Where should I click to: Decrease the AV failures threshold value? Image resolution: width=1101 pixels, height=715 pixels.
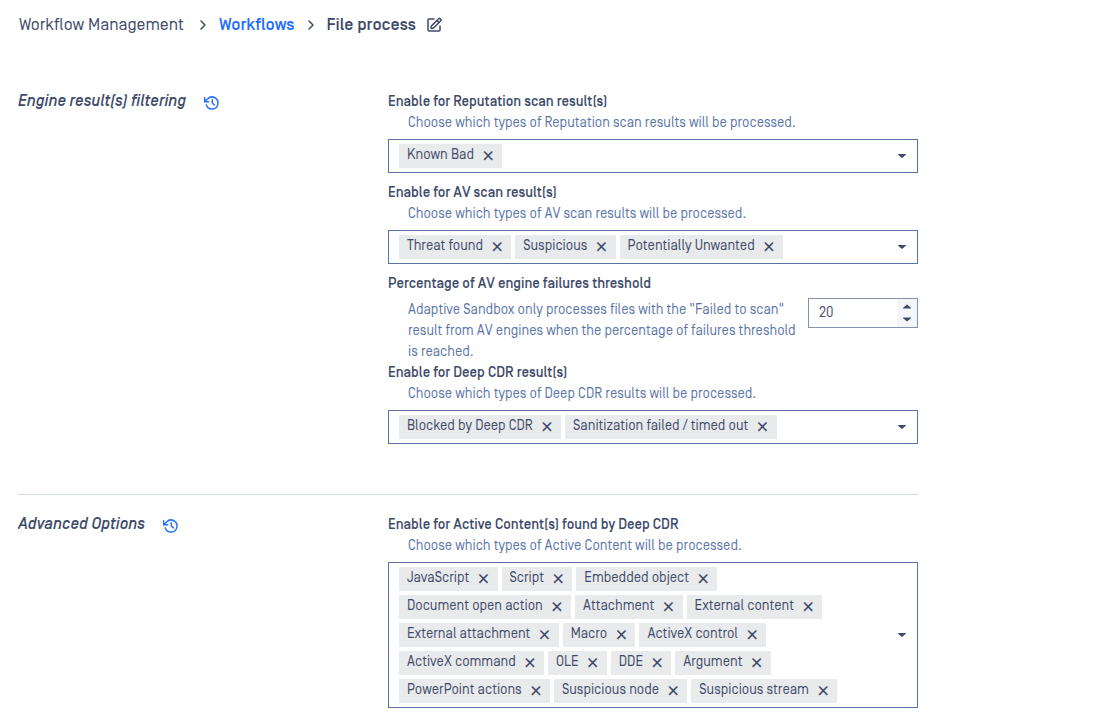pyautogui.click(x=906, y=319)
